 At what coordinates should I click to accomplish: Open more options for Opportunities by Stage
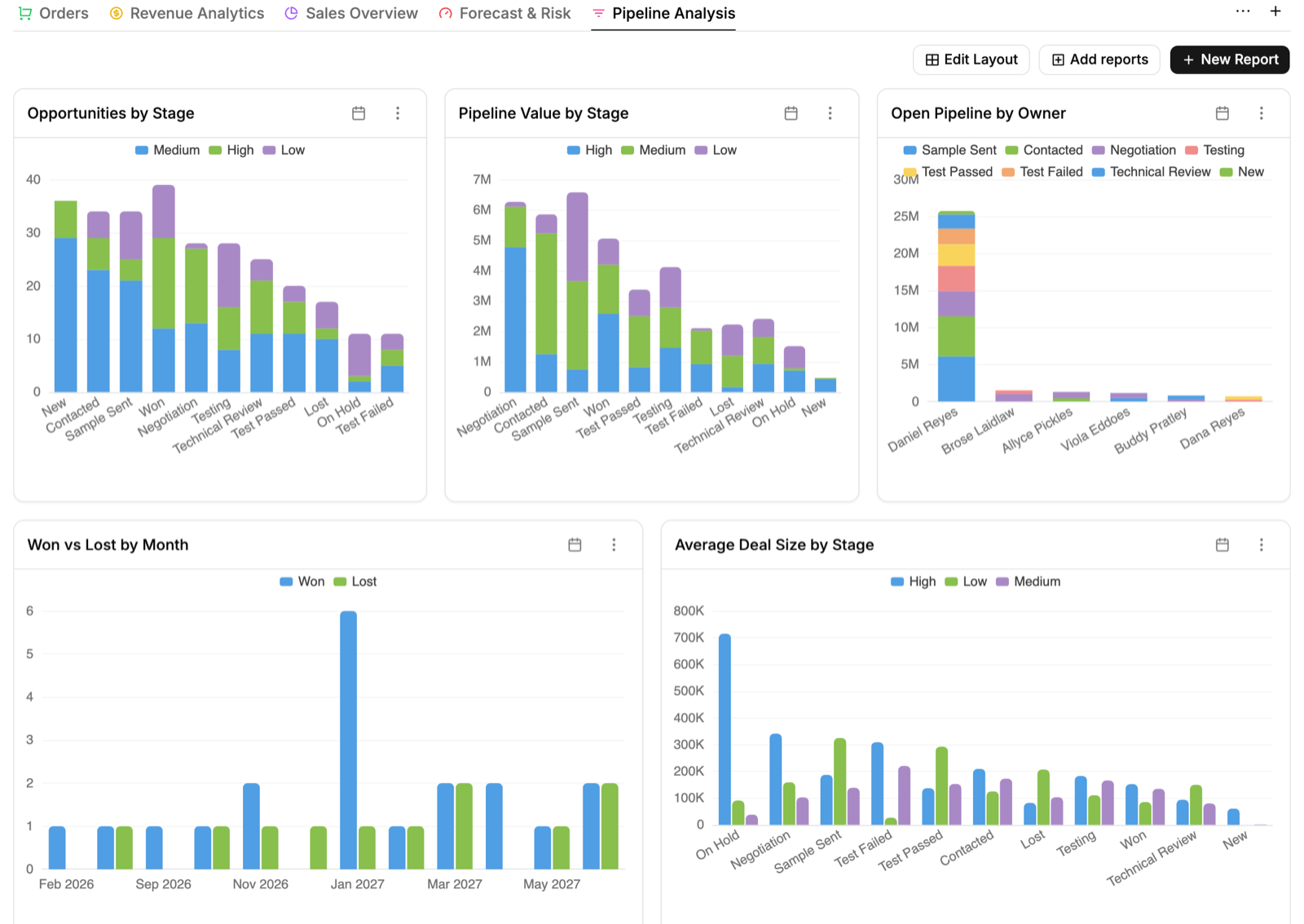(398, 113)
